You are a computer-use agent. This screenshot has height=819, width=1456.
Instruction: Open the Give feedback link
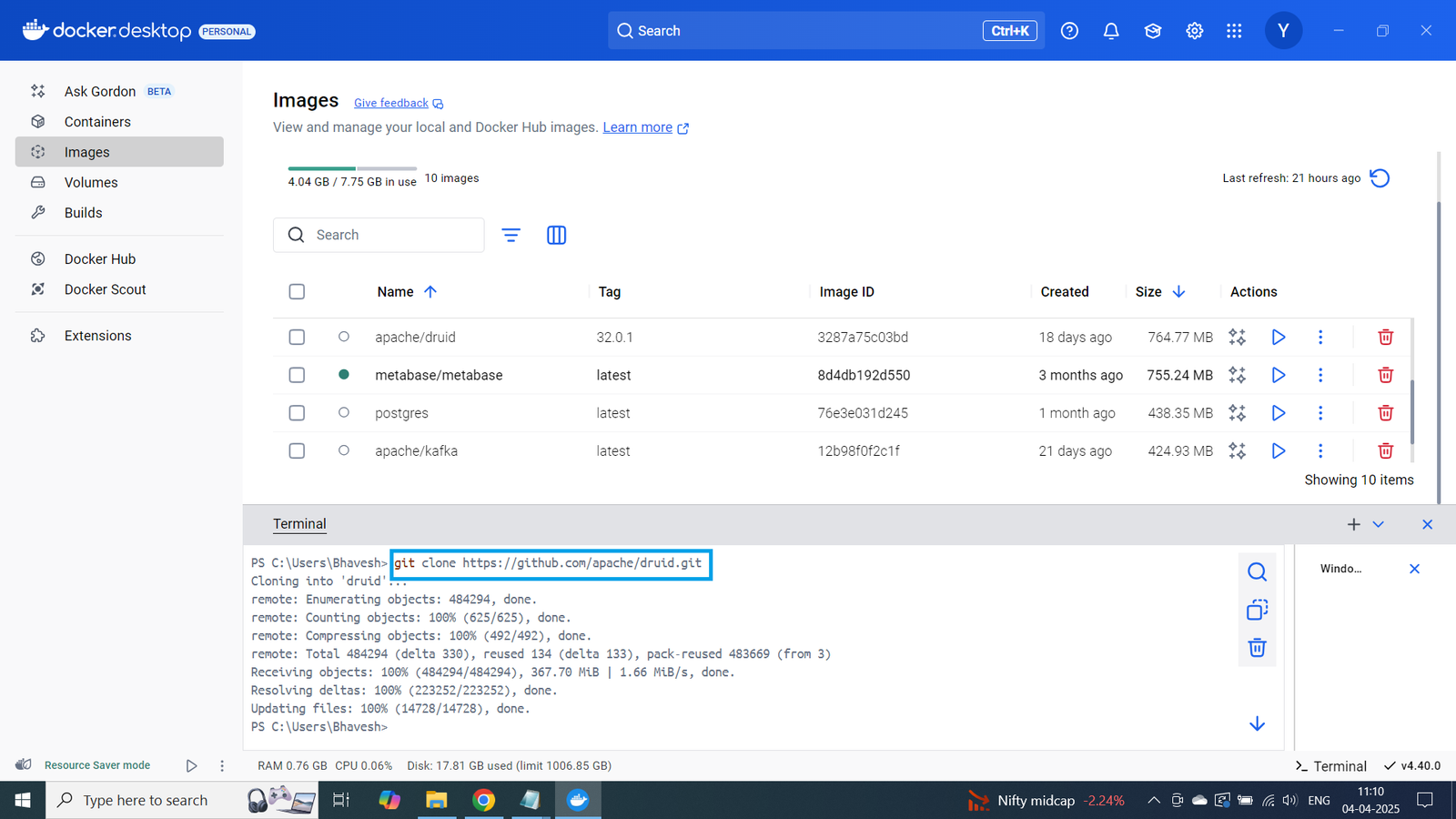pos(391,103)
